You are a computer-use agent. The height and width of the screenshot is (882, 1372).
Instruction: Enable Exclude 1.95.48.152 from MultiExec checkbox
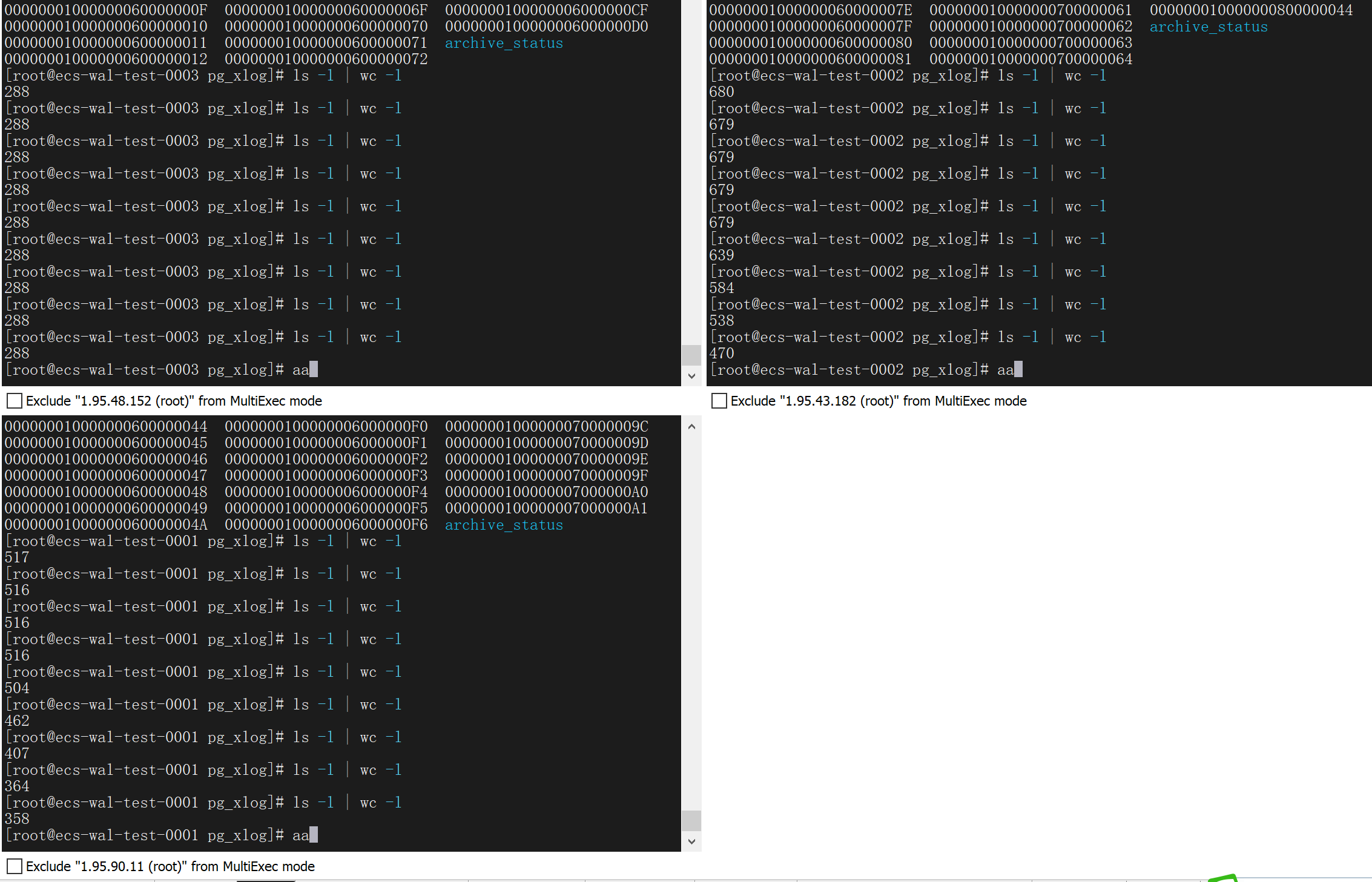pos(15,401)
